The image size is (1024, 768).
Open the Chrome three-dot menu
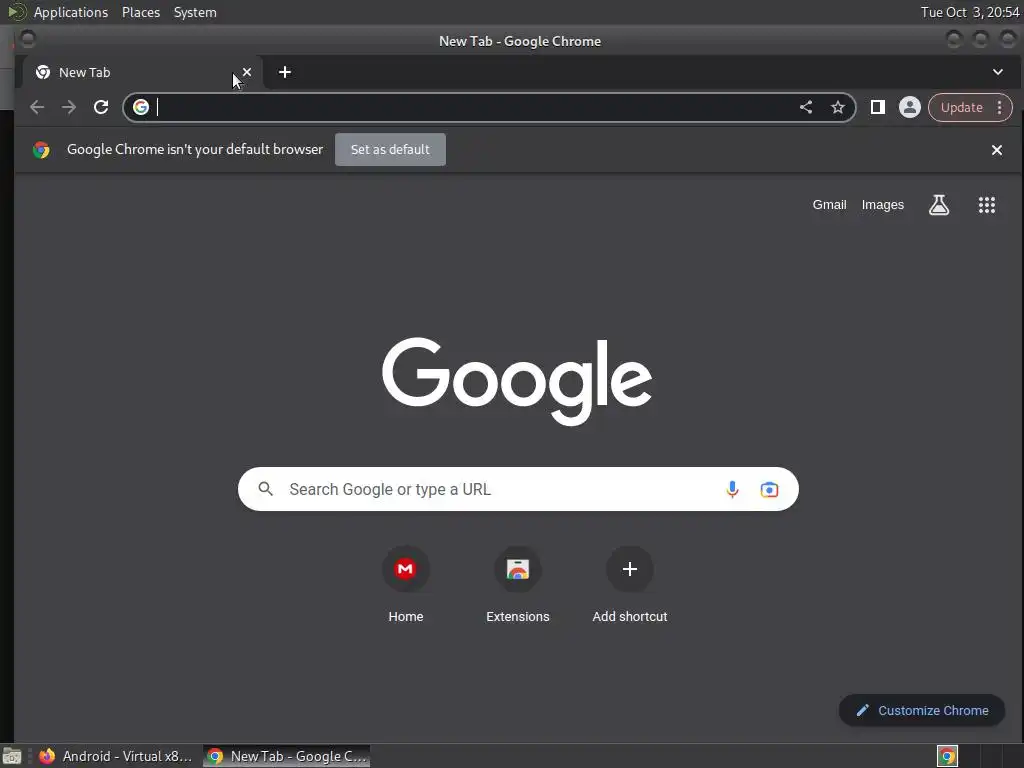(1000, 107)
